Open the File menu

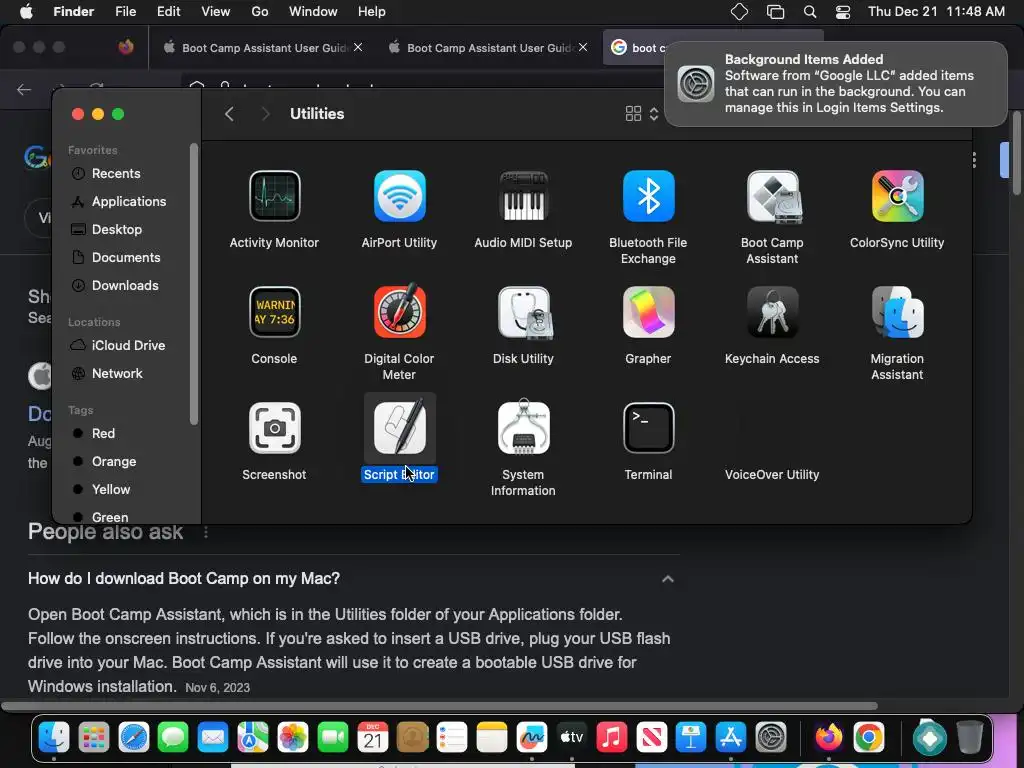tap(125, 12)
